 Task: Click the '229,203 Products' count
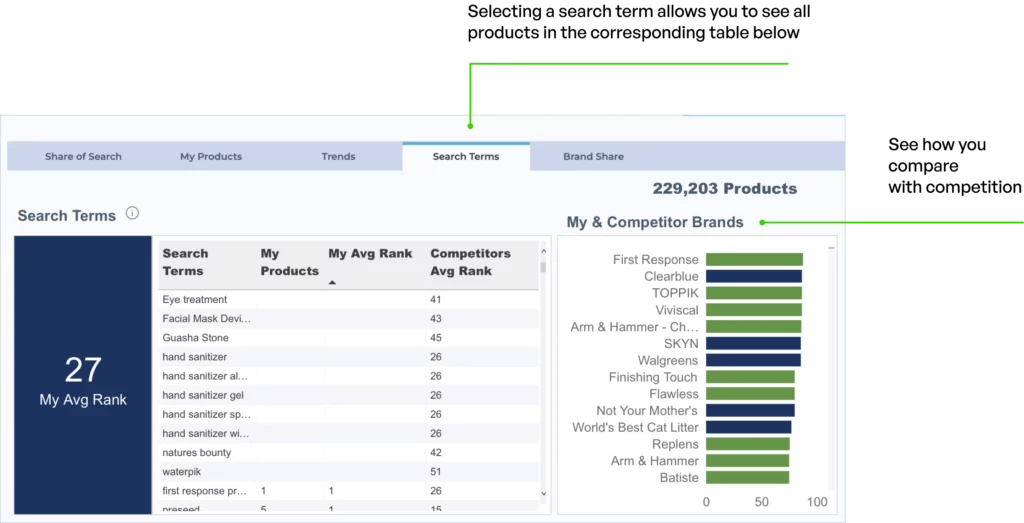click(725, 189)
